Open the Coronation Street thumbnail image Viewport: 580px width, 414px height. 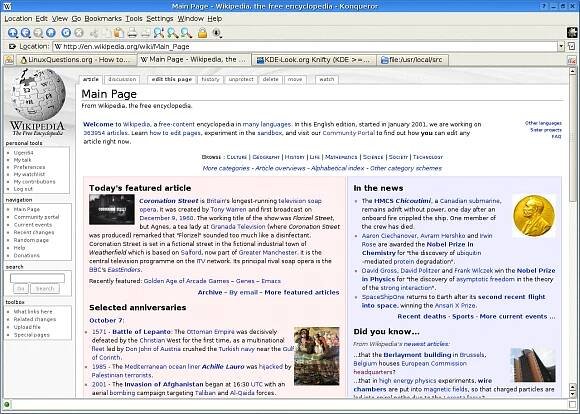[x=112, y=209]
